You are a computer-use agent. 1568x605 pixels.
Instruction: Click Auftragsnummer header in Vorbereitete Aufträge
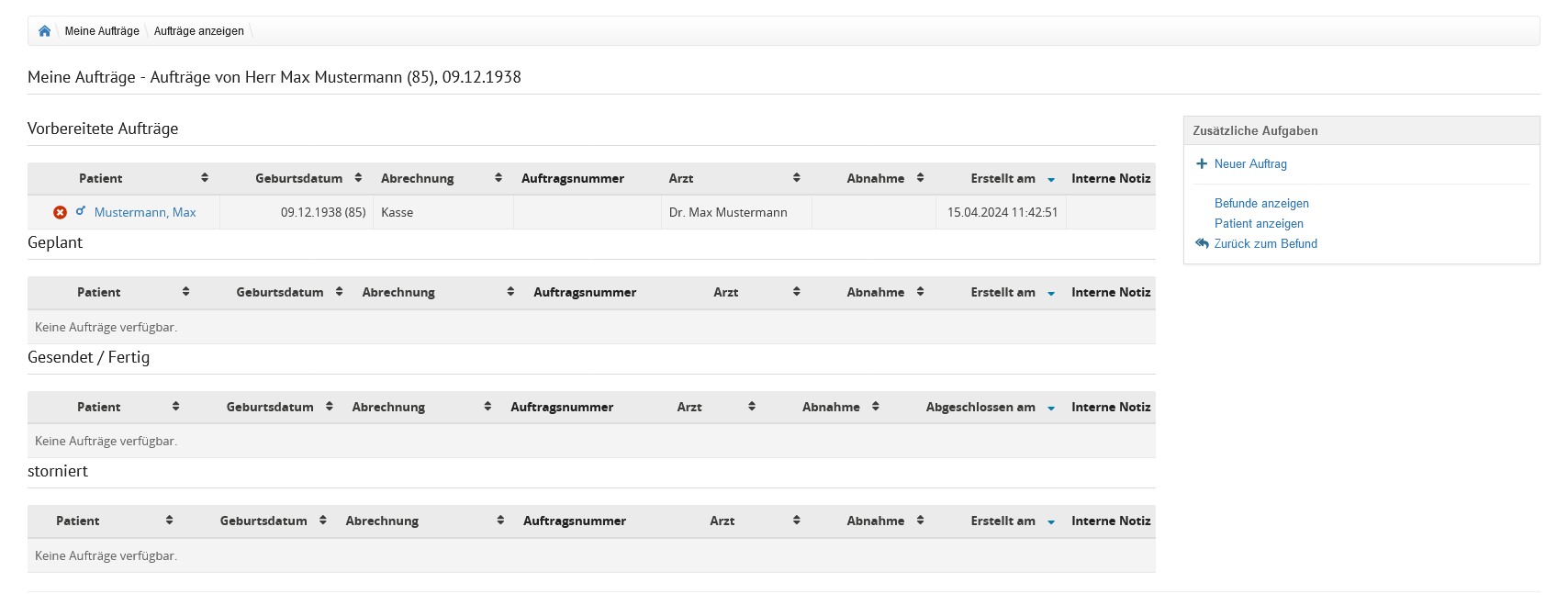pos(573,178)
